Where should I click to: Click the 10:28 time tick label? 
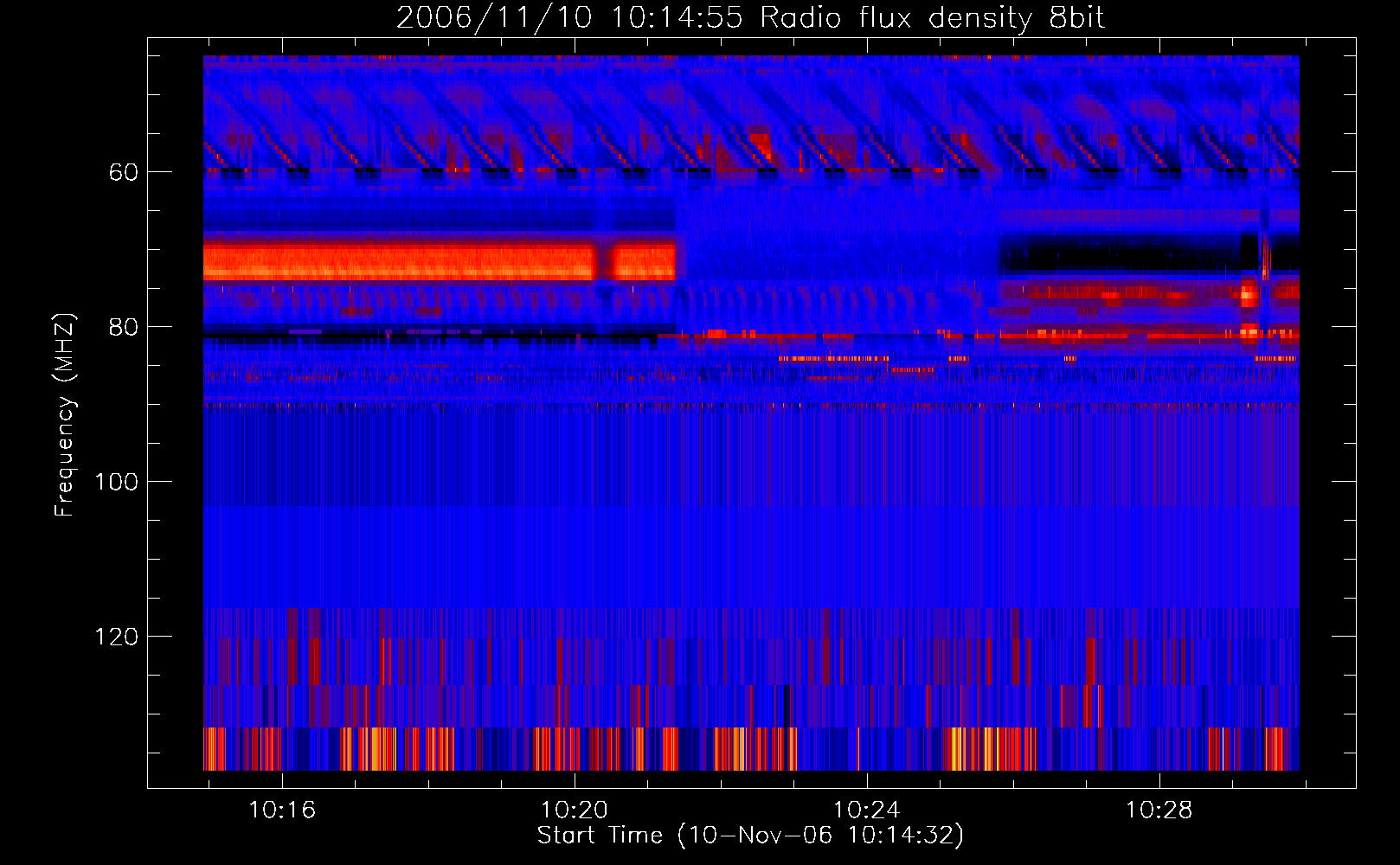1159,811
